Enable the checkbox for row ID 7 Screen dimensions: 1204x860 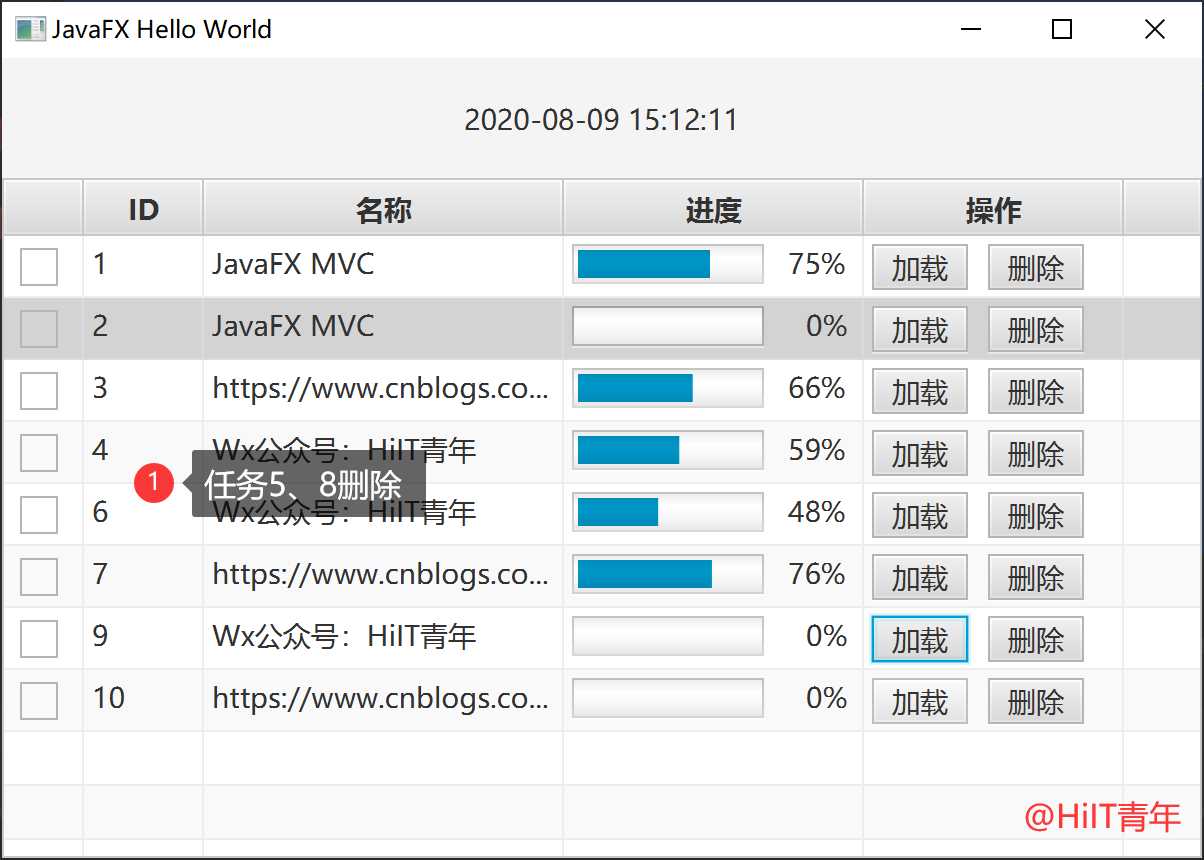point(39,577)
